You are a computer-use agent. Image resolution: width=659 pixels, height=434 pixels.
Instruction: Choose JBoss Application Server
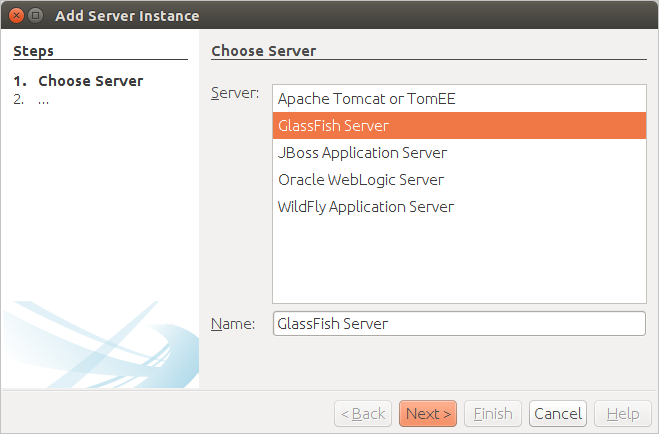tap(459, 153)
